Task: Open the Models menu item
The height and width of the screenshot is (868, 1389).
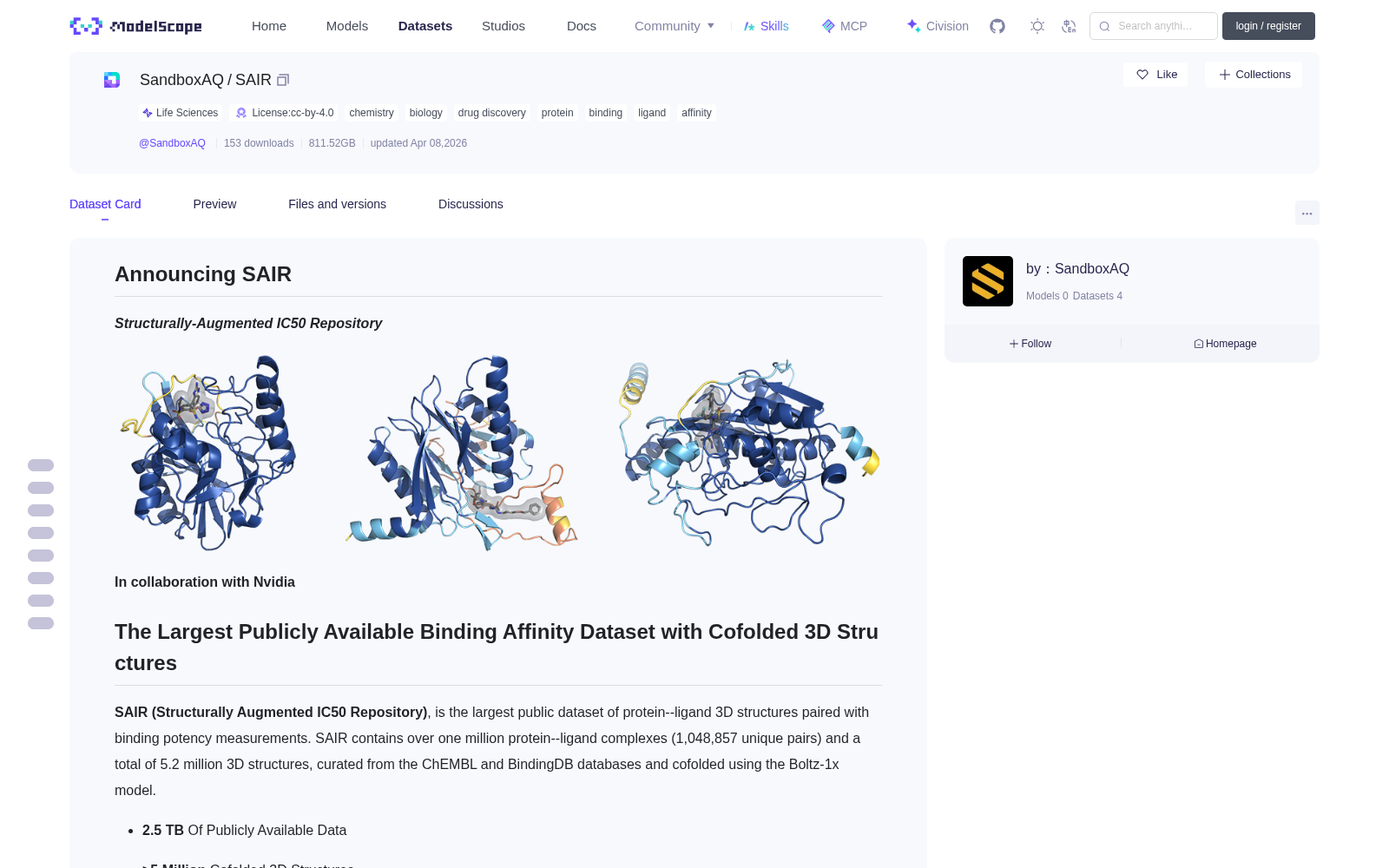Action: point(347,26)
